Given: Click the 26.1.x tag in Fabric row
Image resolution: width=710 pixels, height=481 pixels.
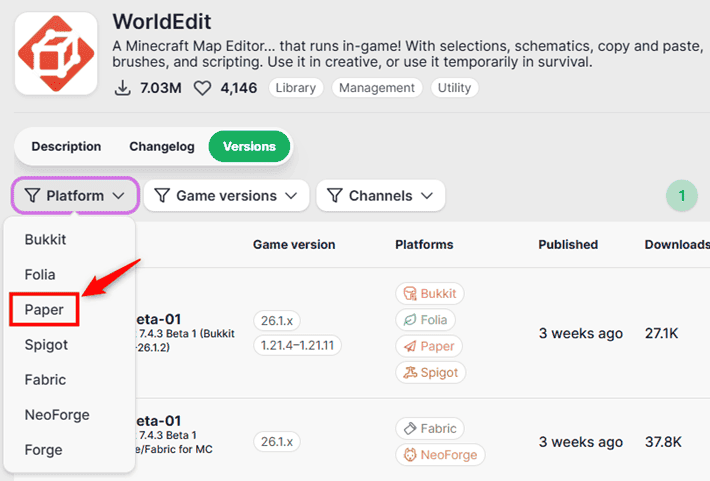Looking at the screenshot, I should click(x=277, y=442).
